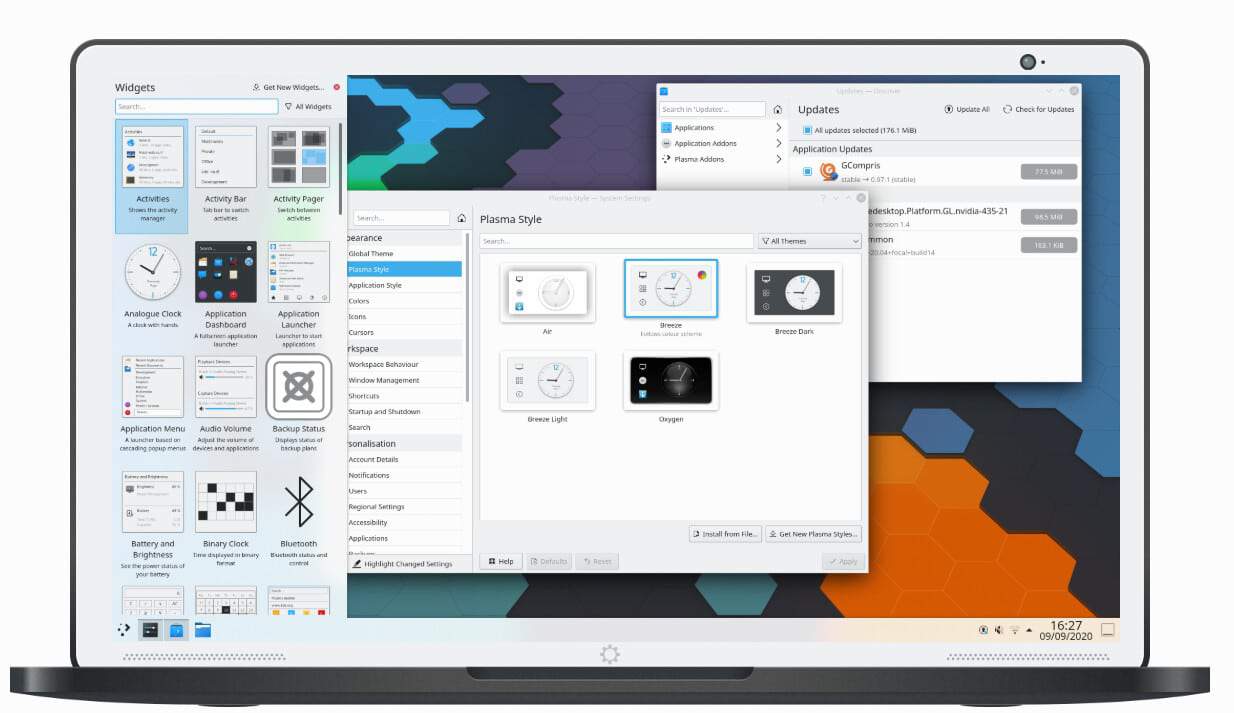
Task: Open Window Management settings
Action: click(x=405, y=380)
